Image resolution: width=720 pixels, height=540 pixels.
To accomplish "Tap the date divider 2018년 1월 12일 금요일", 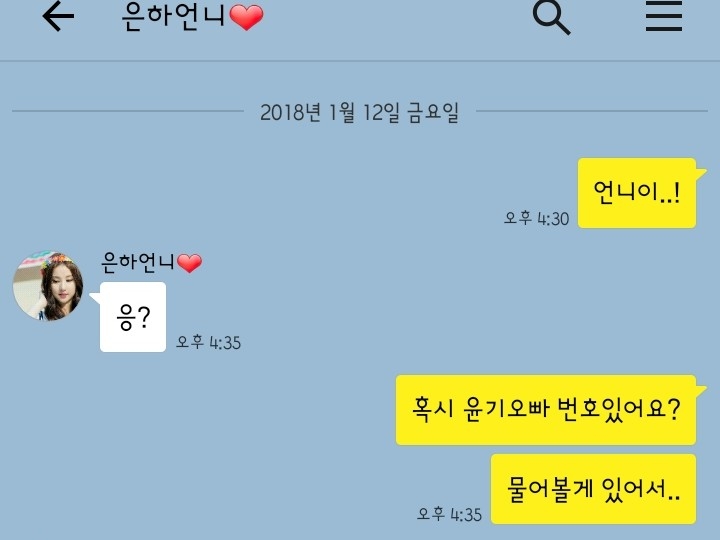I will (x=360, y=112).
